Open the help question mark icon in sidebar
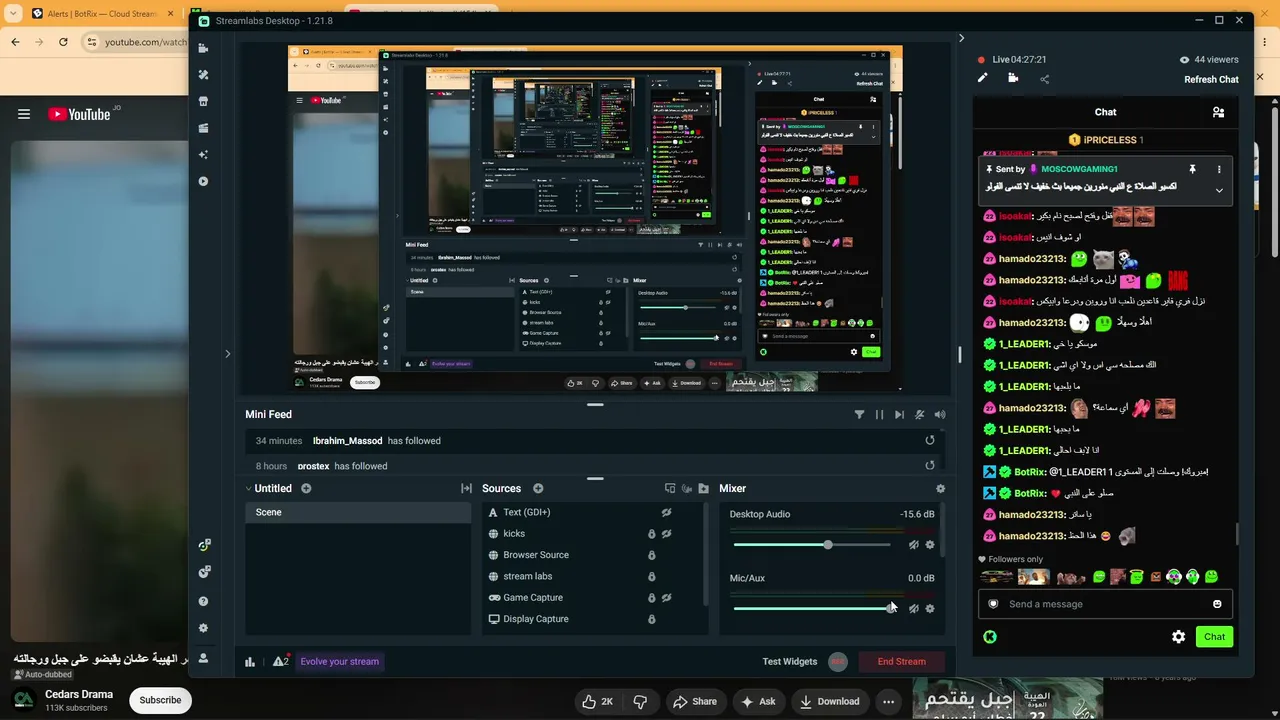 pyautogui.click(x=203, y=601)
